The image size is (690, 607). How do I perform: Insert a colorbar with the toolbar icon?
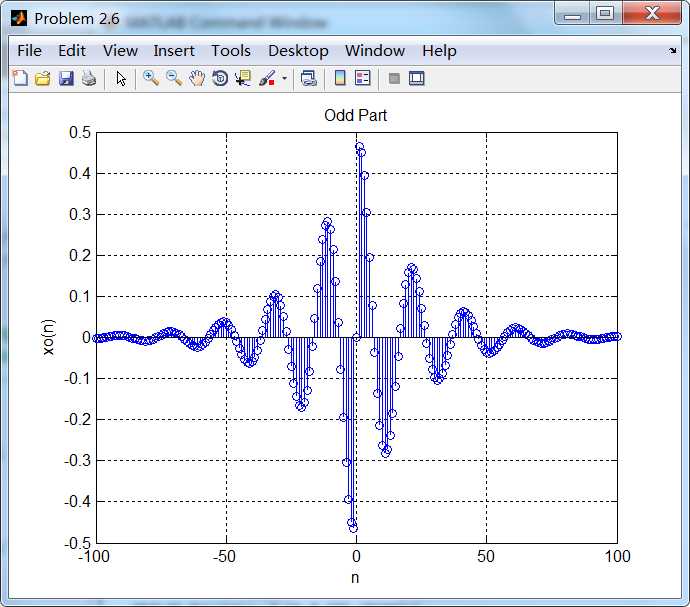tap(340, 78)
